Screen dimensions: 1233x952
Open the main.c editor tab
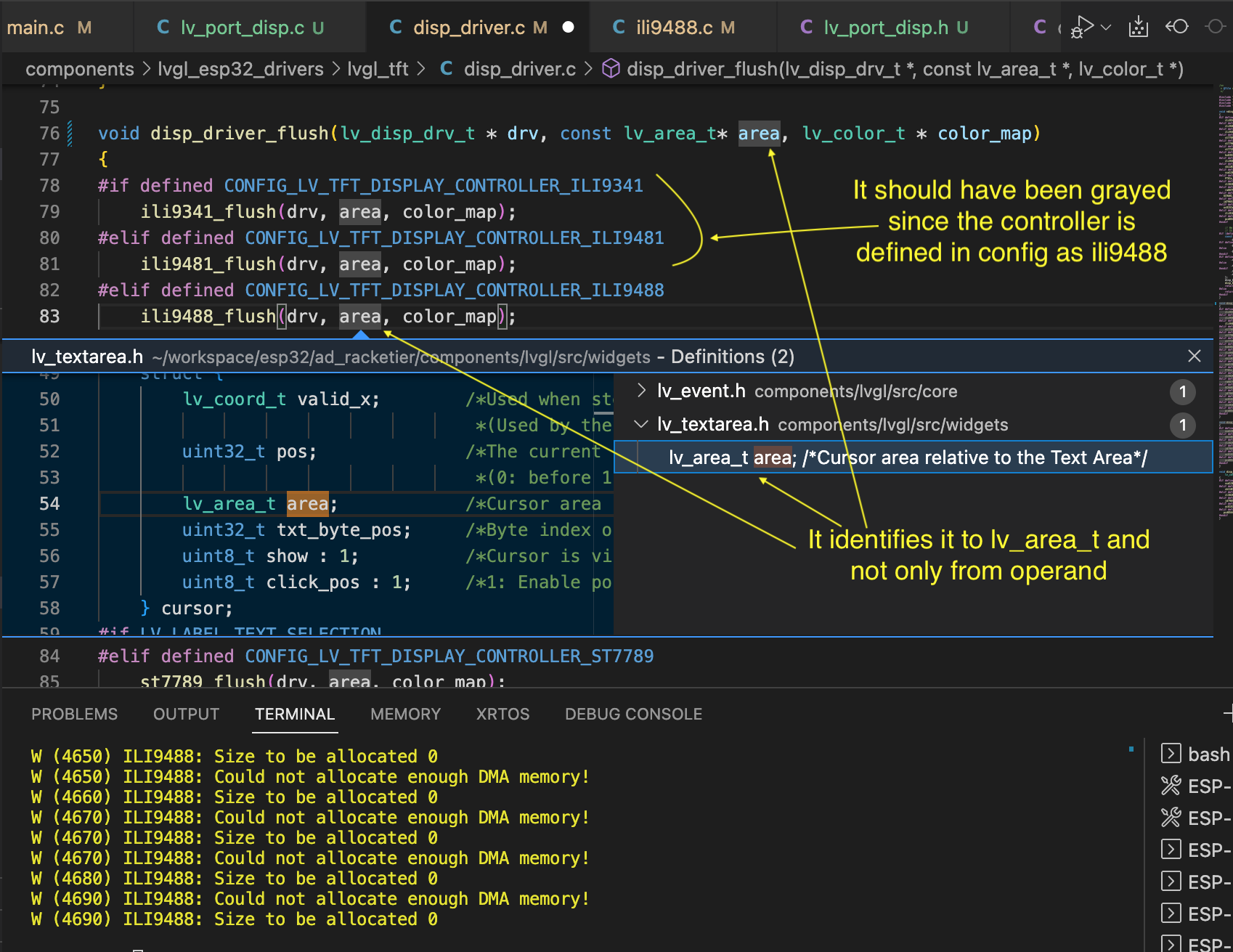tap(49, 28)
